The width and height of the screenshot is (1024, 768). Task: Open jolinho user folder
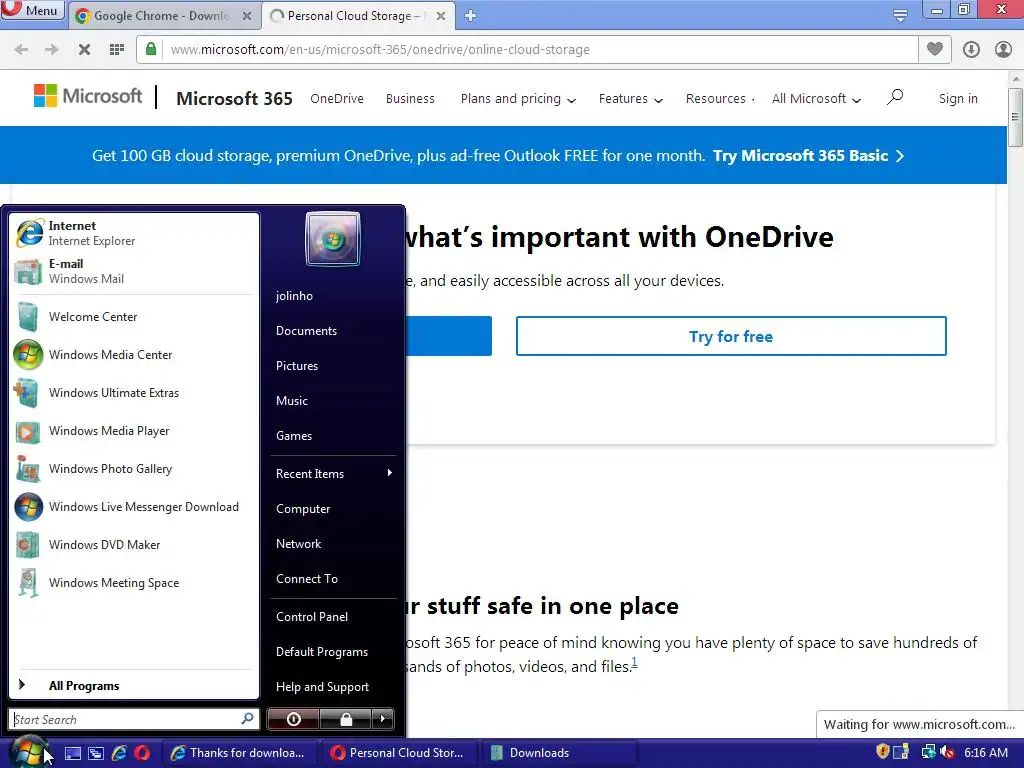(333, 296)
